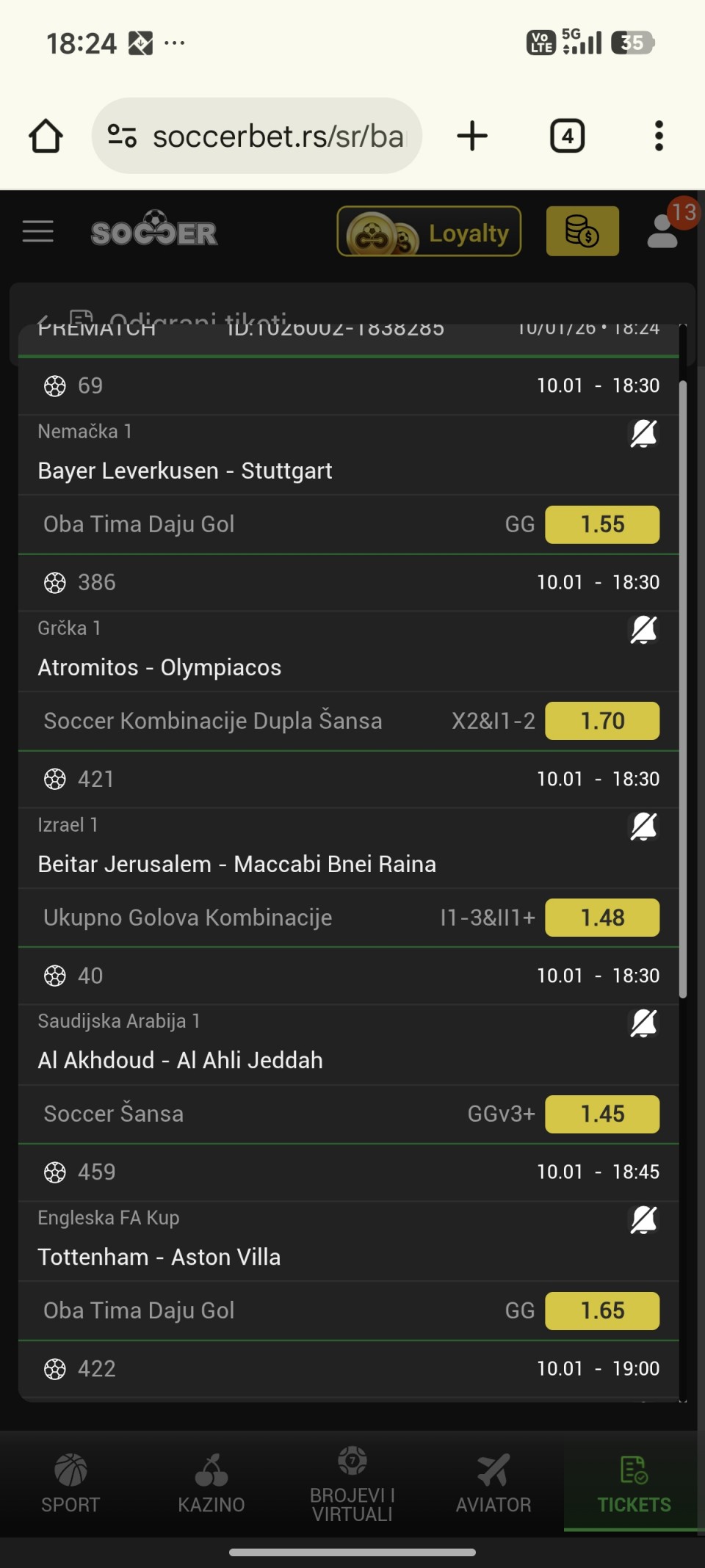The height and width of the screenshot is (1568, 705).
Task: Launch the Aviator game tab
Action: click(x=493, y=1484)
